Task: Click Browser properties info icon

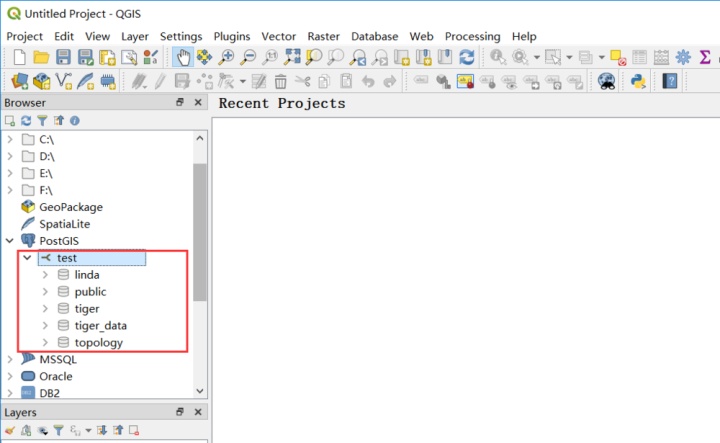Action: (x=75, y=121)
